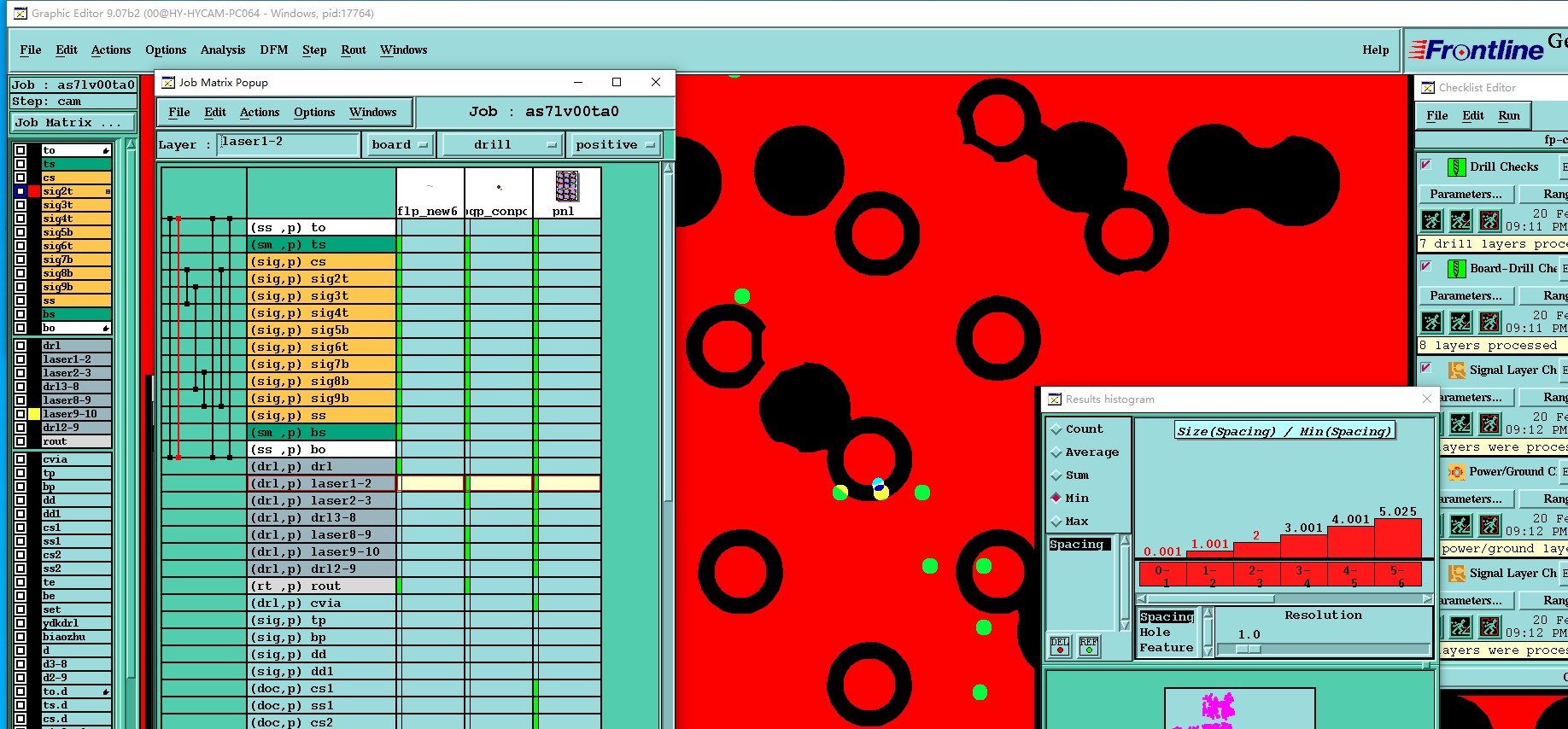Open the drill layer type dropdown
This screenshot has width=1568, height=729.
point(502,145)
